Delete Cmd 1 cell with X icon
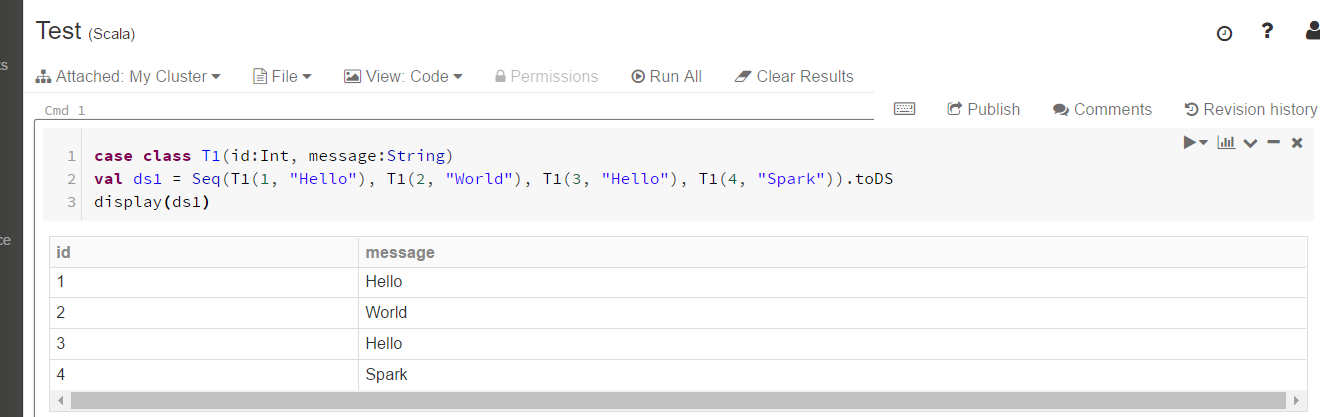Screen dimensions: 1320x417 click(1297, 143)
